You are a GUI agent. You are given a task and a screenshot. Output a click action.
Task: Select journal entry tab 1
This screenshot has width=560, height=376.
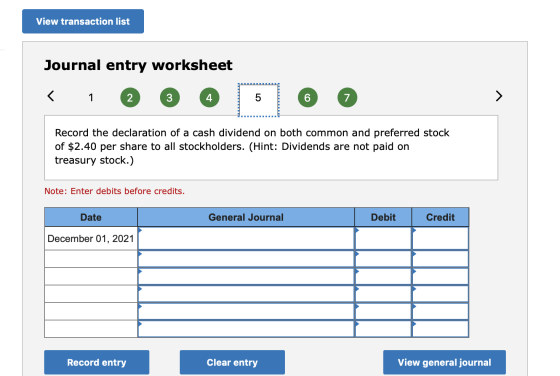(91, 97)
